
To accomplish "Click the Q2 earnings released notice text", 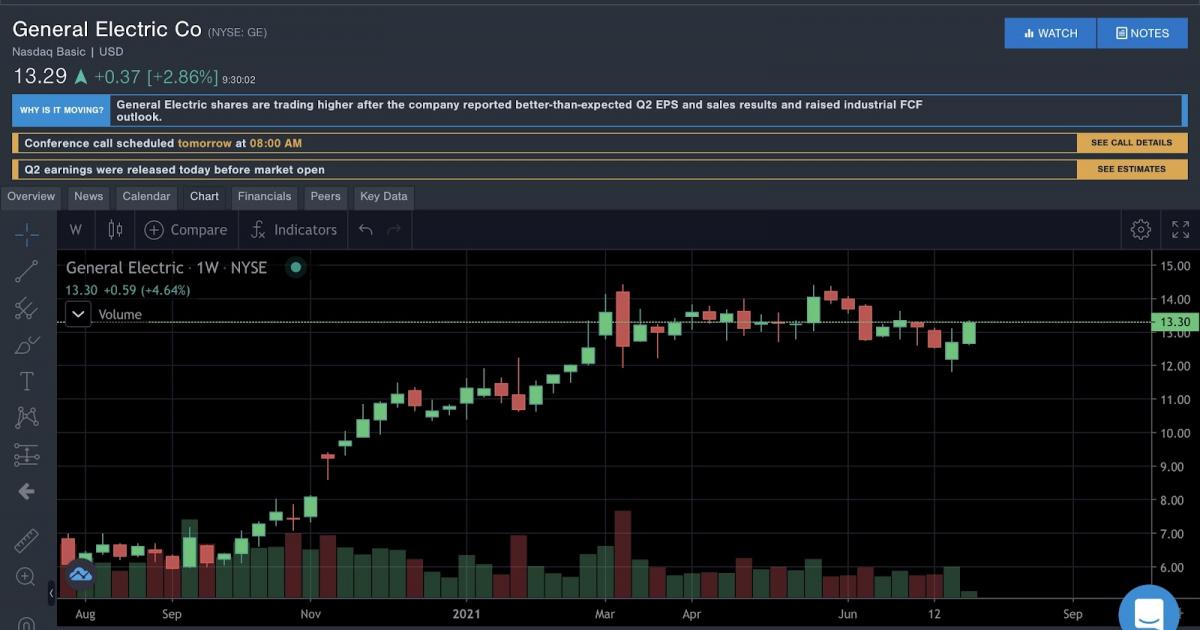I will 174,170.
